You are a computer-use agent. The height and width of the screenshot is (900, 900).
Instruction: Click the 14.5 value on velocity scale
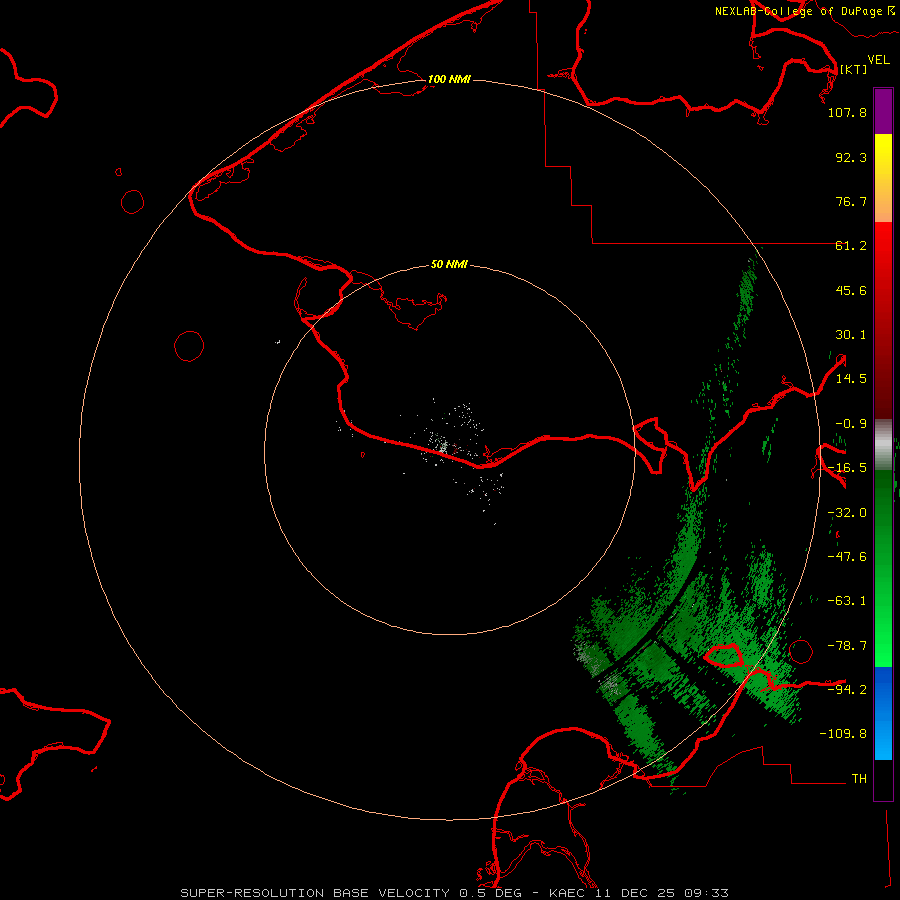point(851,379)
